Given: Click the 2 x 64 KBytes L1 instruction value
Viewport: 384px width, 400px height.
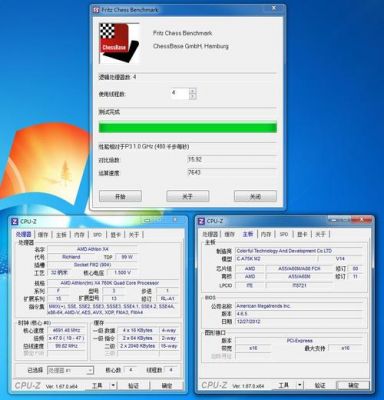Looking at the screenshot, I should coord(138,338).
